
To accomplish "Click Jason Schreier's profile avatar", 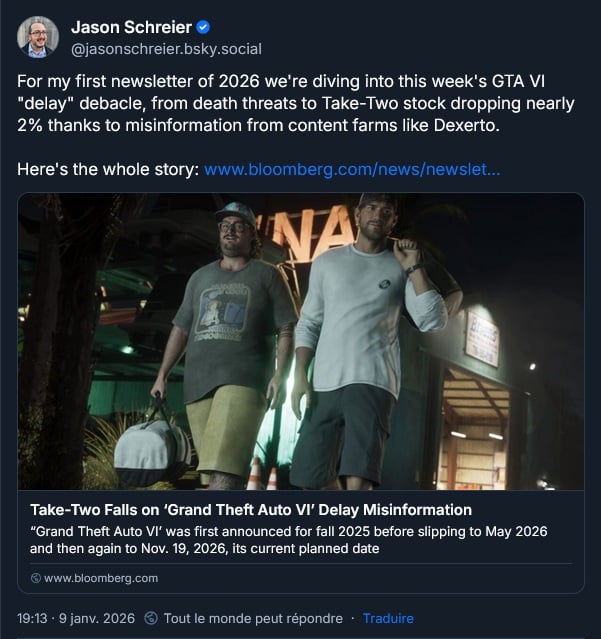I will click(38, 36).
